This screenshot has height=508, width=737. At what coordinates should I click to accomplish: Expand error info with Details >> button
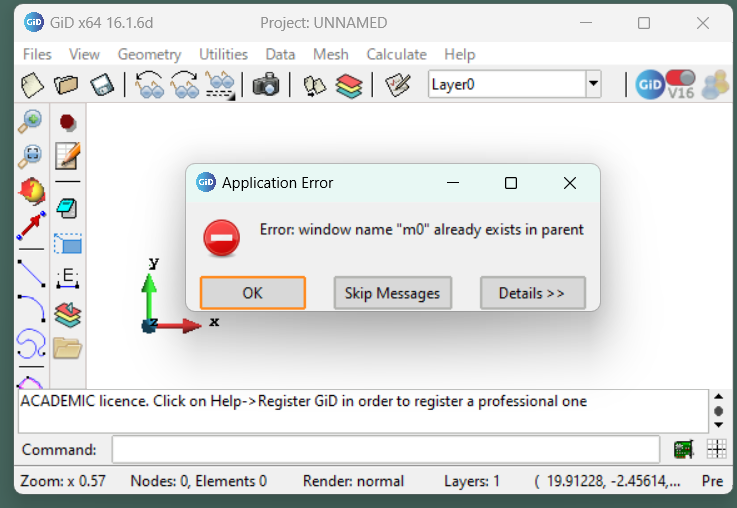tap(532, 293)
